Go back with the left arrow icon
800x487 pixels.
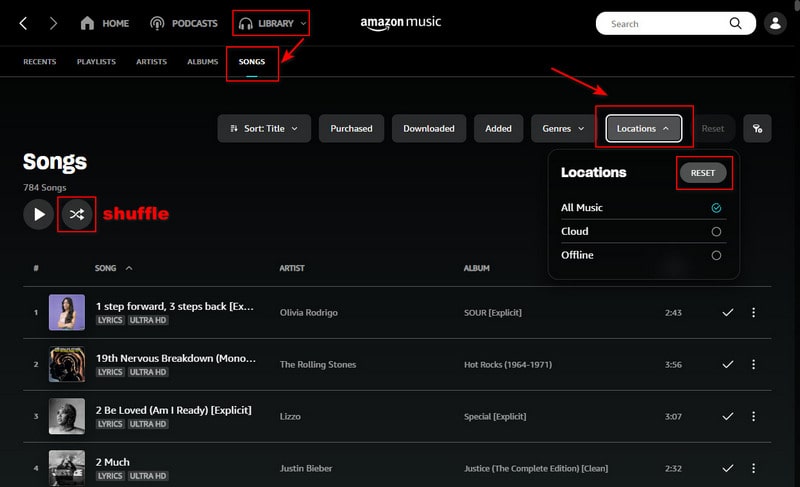point(24,23)
